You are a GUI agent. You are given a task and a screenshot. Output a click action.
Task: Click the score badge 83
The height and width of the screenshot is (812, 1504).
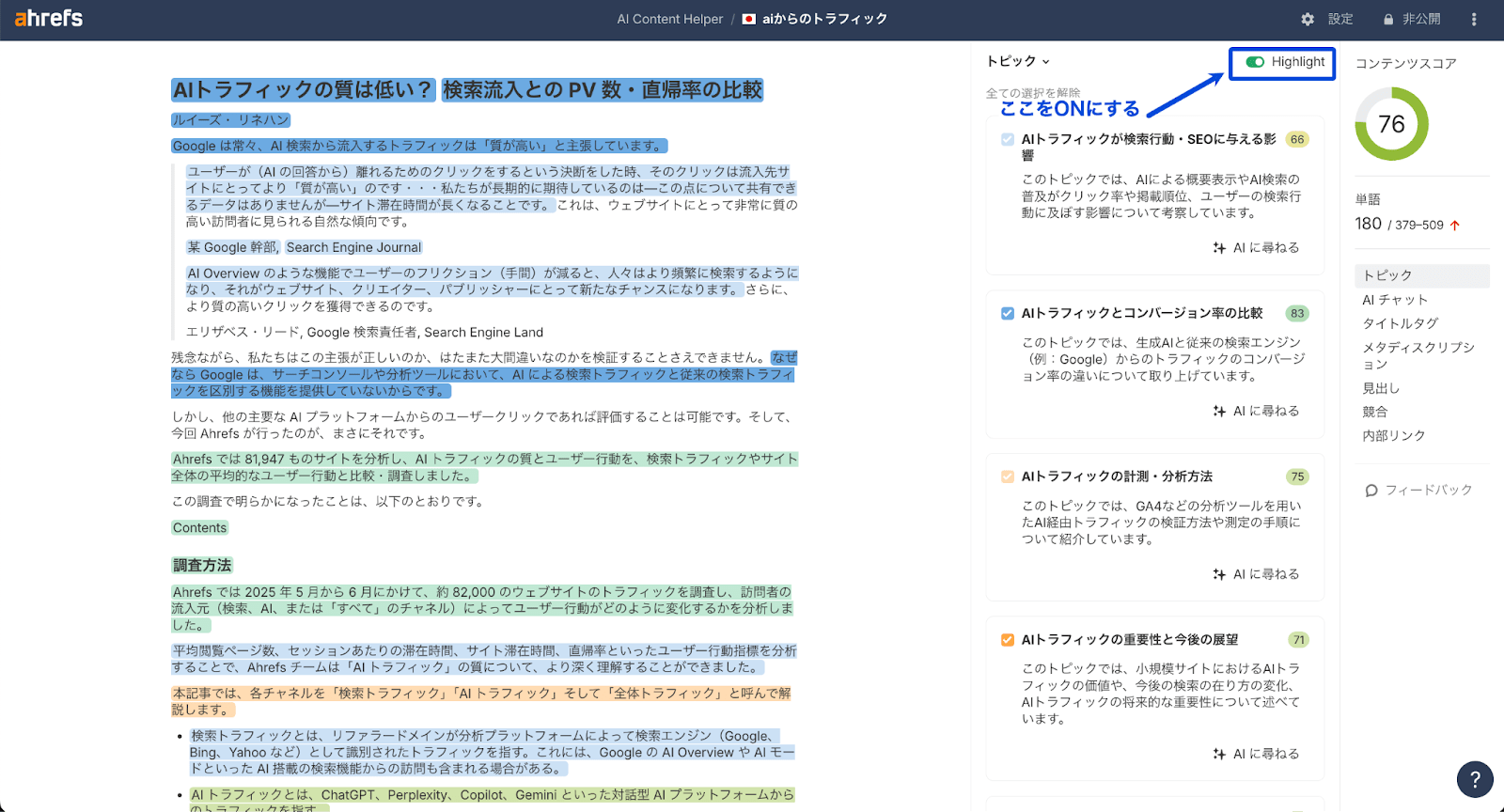(1297, 314)
